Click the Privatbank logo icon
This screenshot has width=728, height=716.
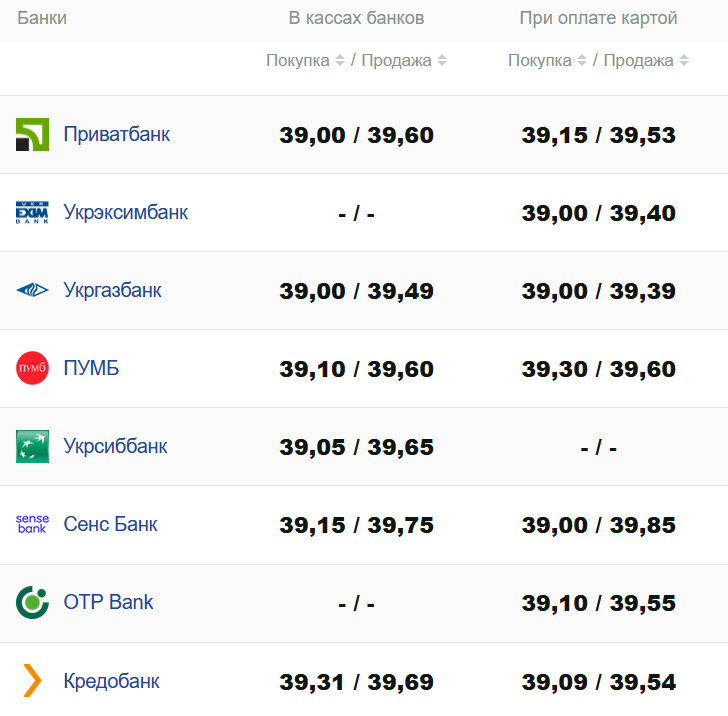(x=32, y=134)
